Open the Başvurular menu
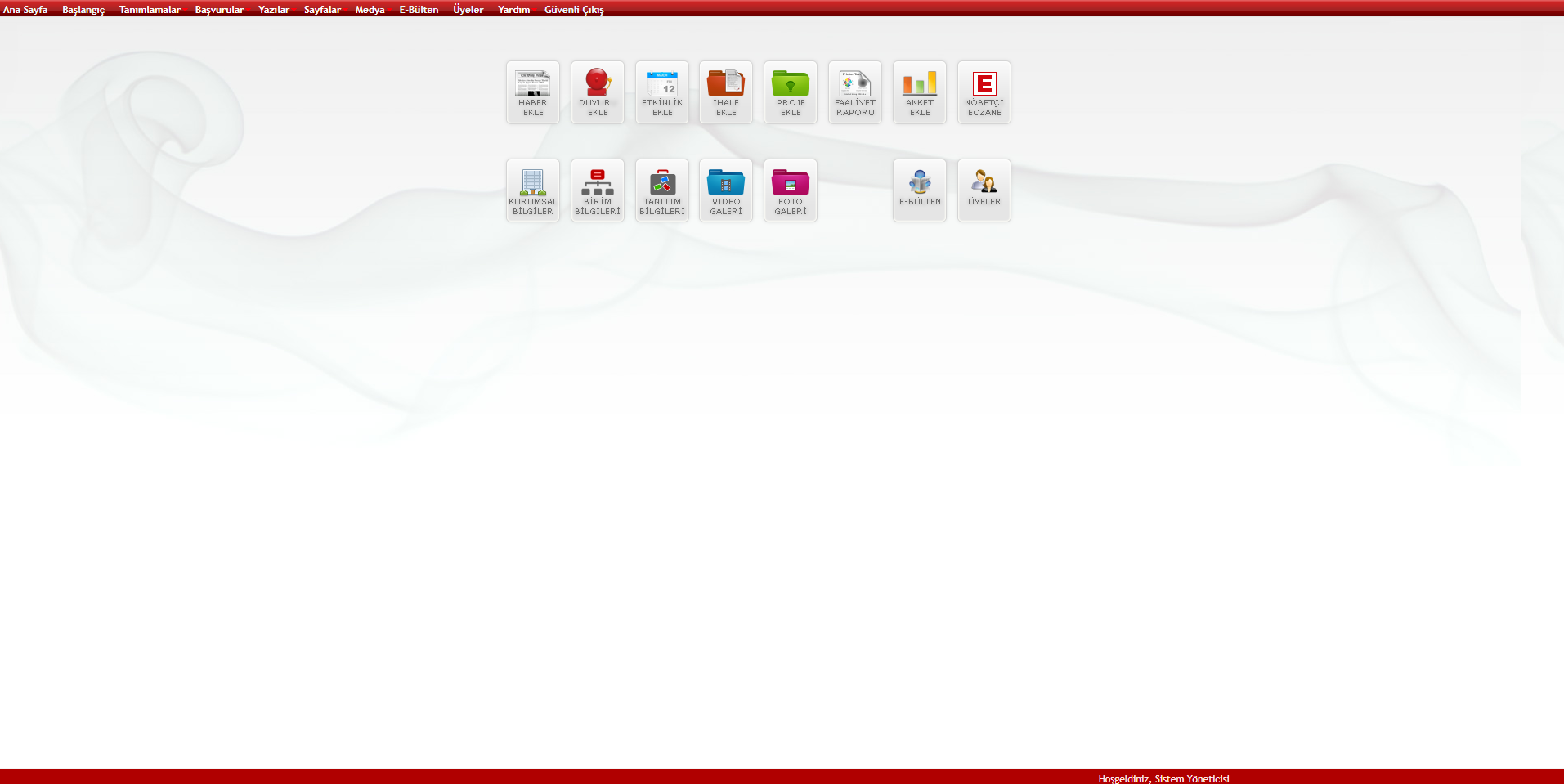 (219, 10)
